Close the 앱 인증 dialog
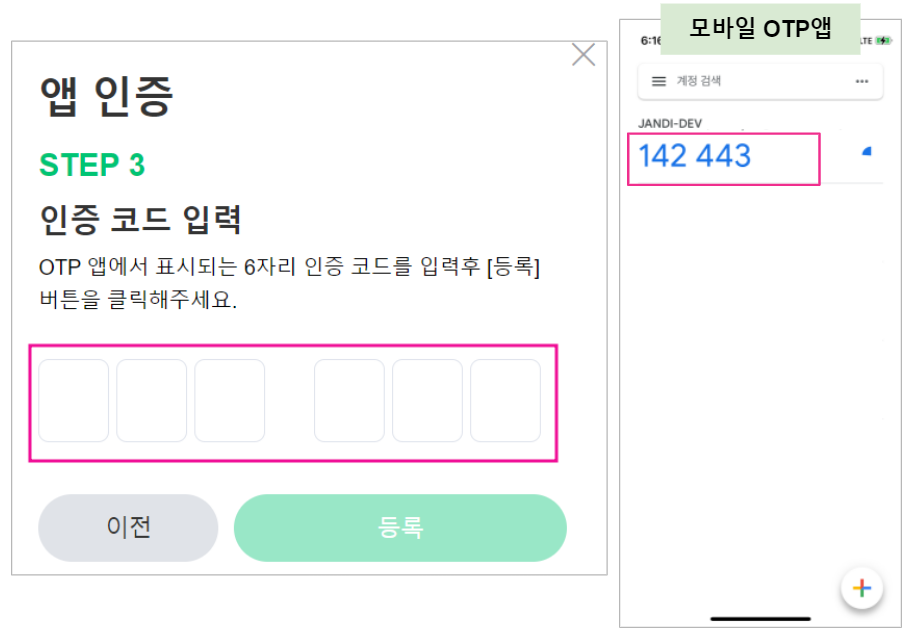 (x=583, y=55)
